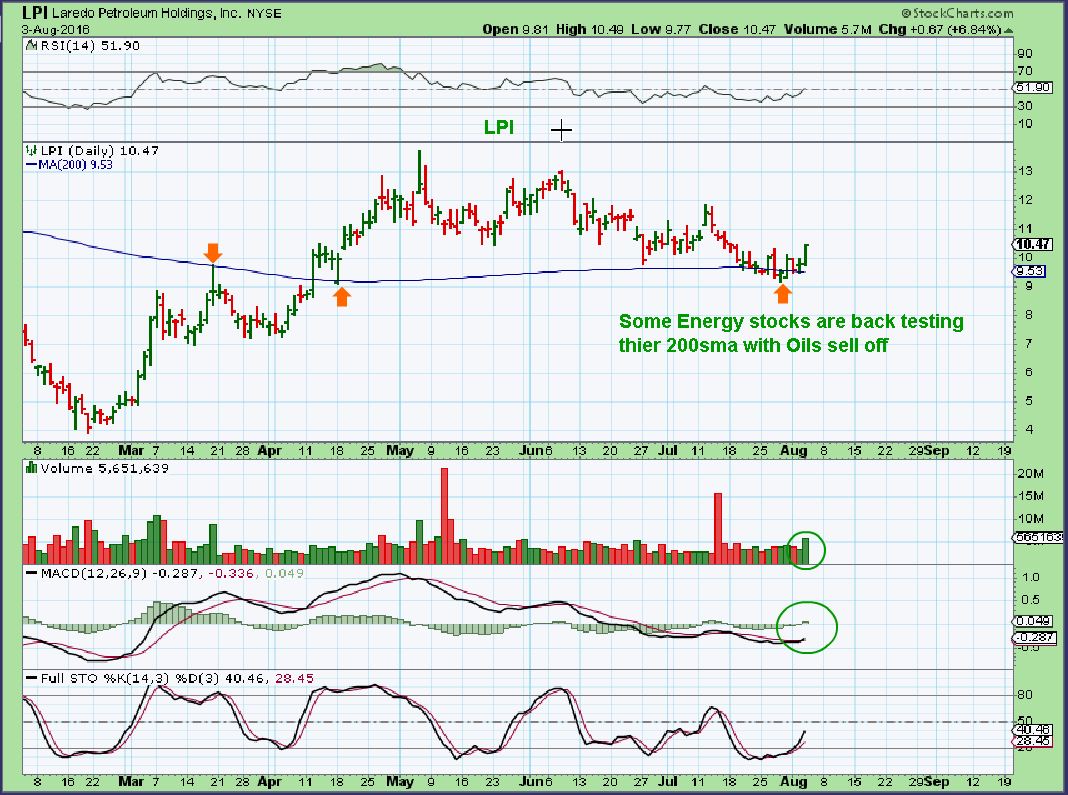
Task: Click the Volume 5,651,639 panel label
Action: pos(104,468)
